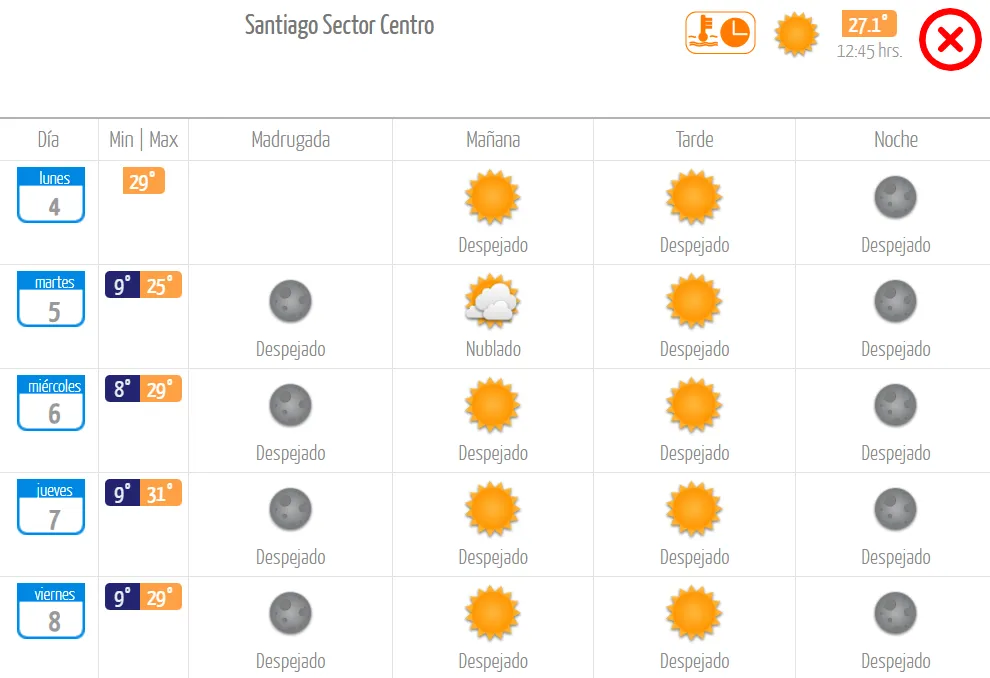
Task: Click the Nublado label under martes mañana
Action: [x=492, y=349]
